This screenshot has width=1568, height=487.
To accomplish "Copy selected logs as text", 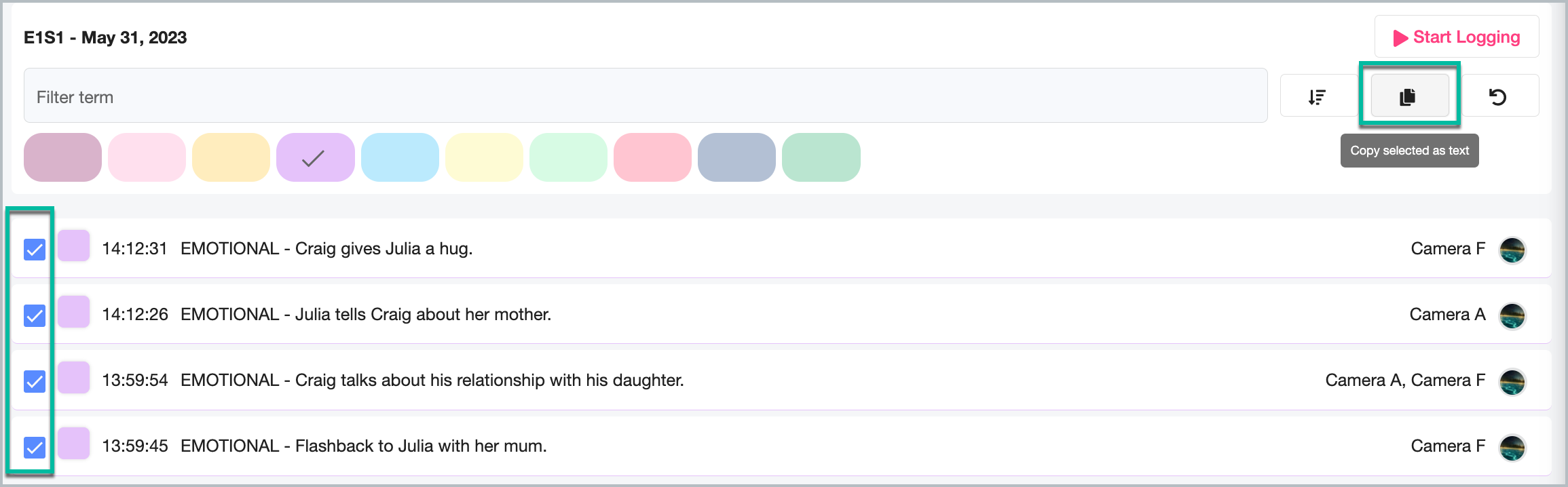I will (1410, 97).
